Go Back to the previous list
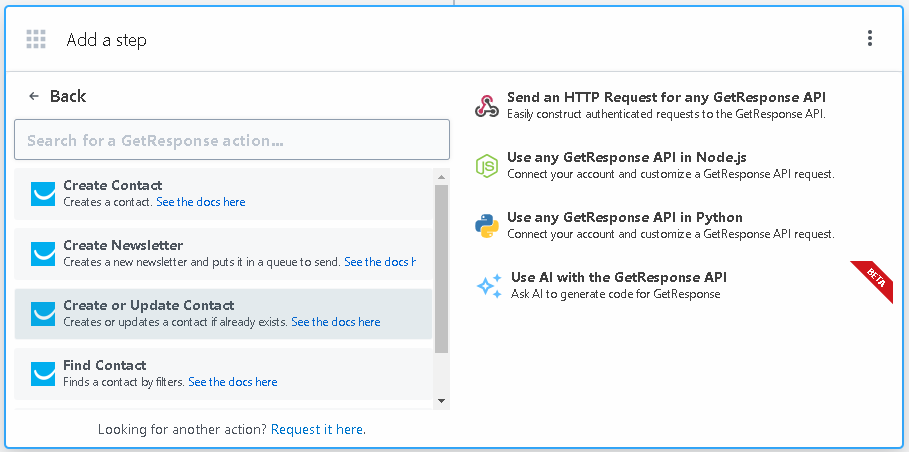This screenshot has height=452, width=909. pyautogui.click(x=57, y=96)
